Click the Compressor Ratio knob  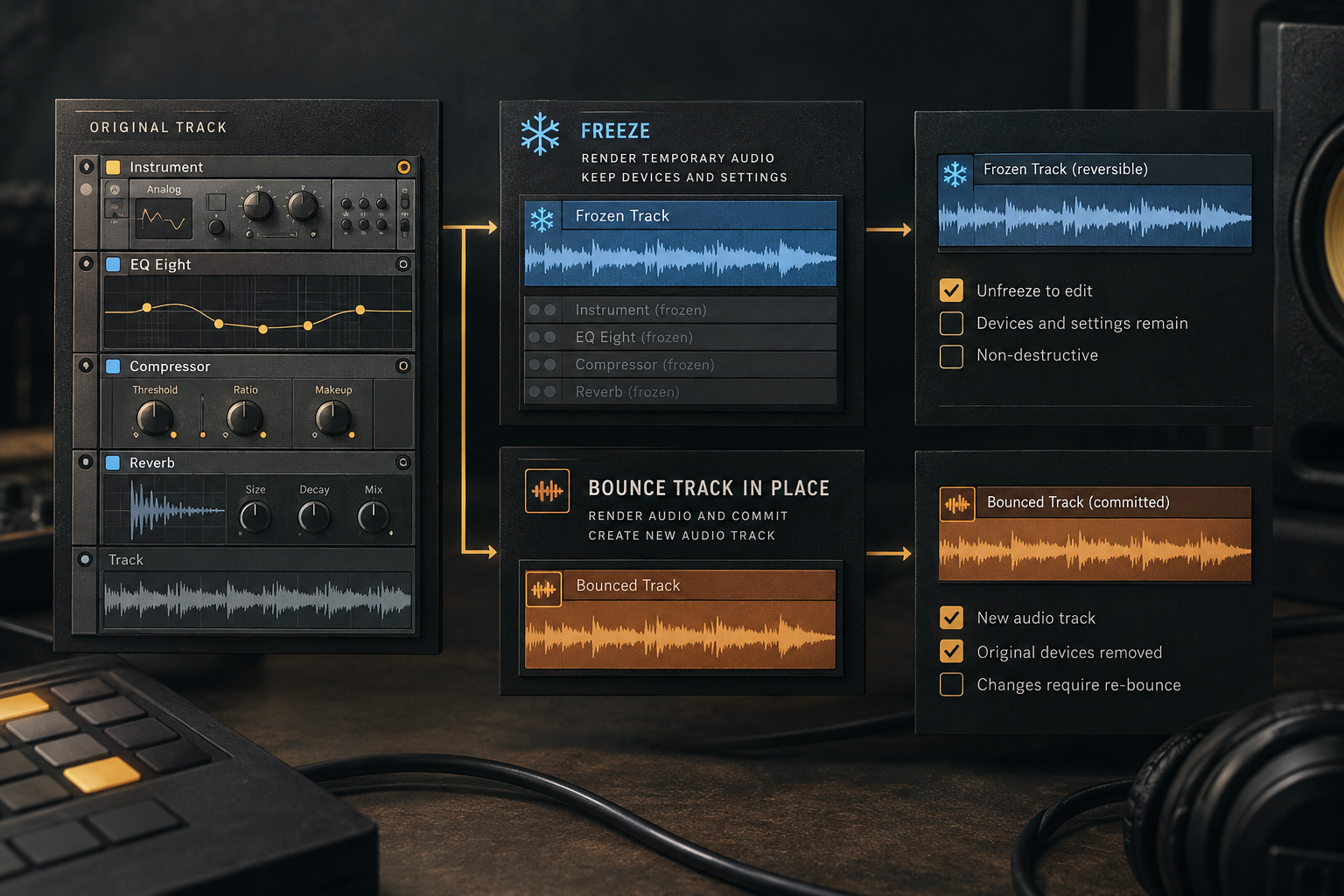245,418
